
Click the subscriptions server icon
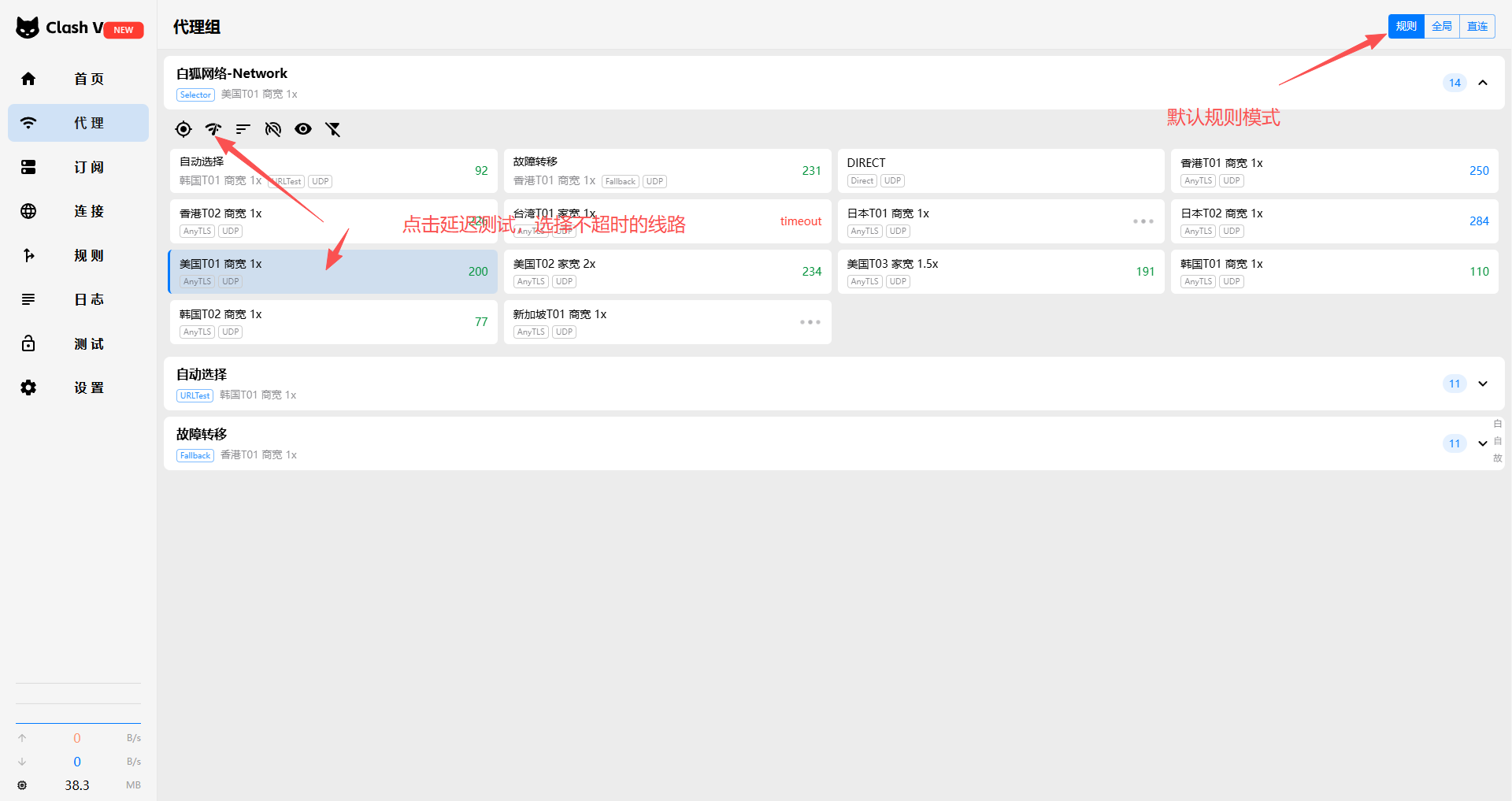28,167
